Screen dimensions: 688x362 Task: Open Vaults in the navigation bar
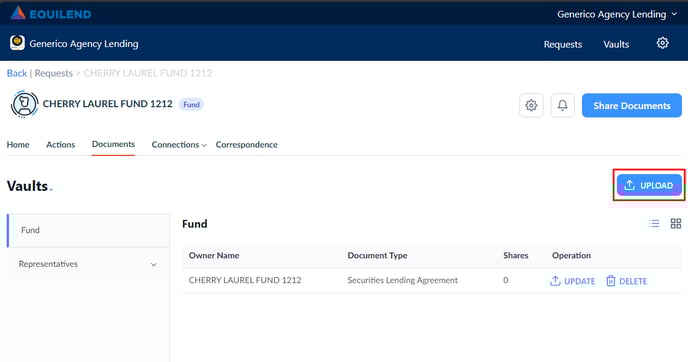616,44
